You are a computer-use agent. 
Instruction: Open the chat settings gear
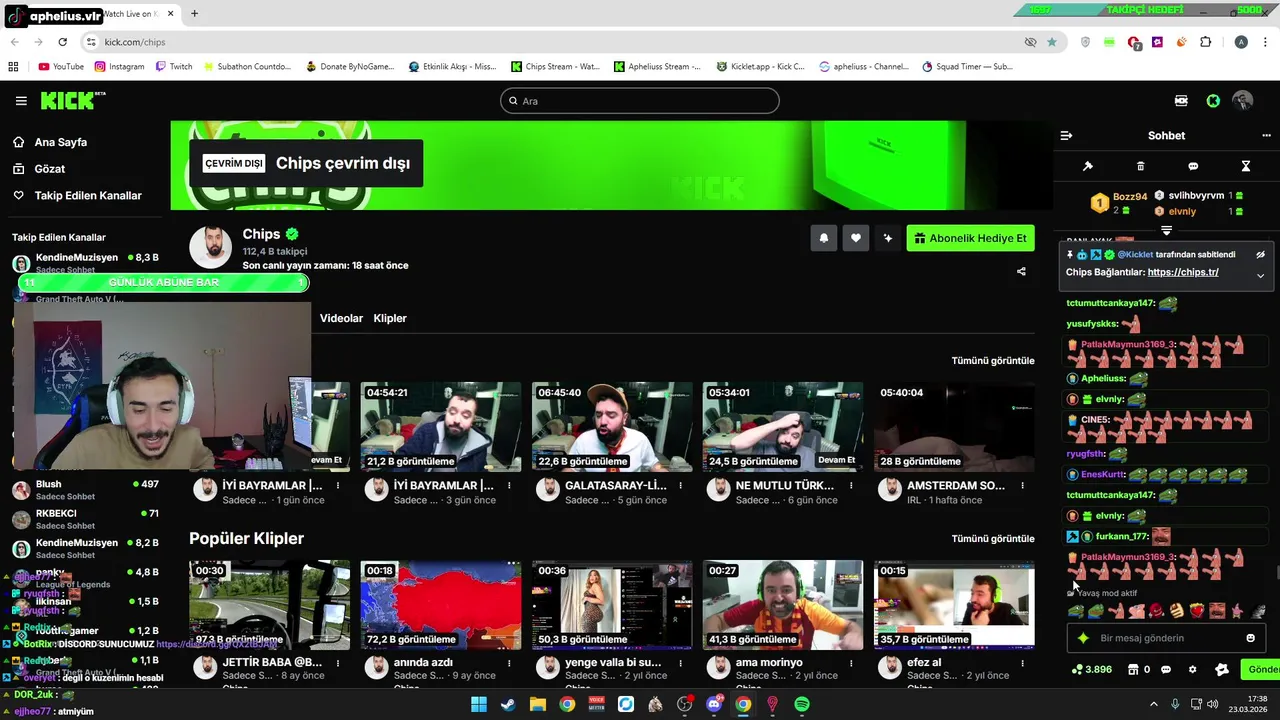pos(1192,670)
